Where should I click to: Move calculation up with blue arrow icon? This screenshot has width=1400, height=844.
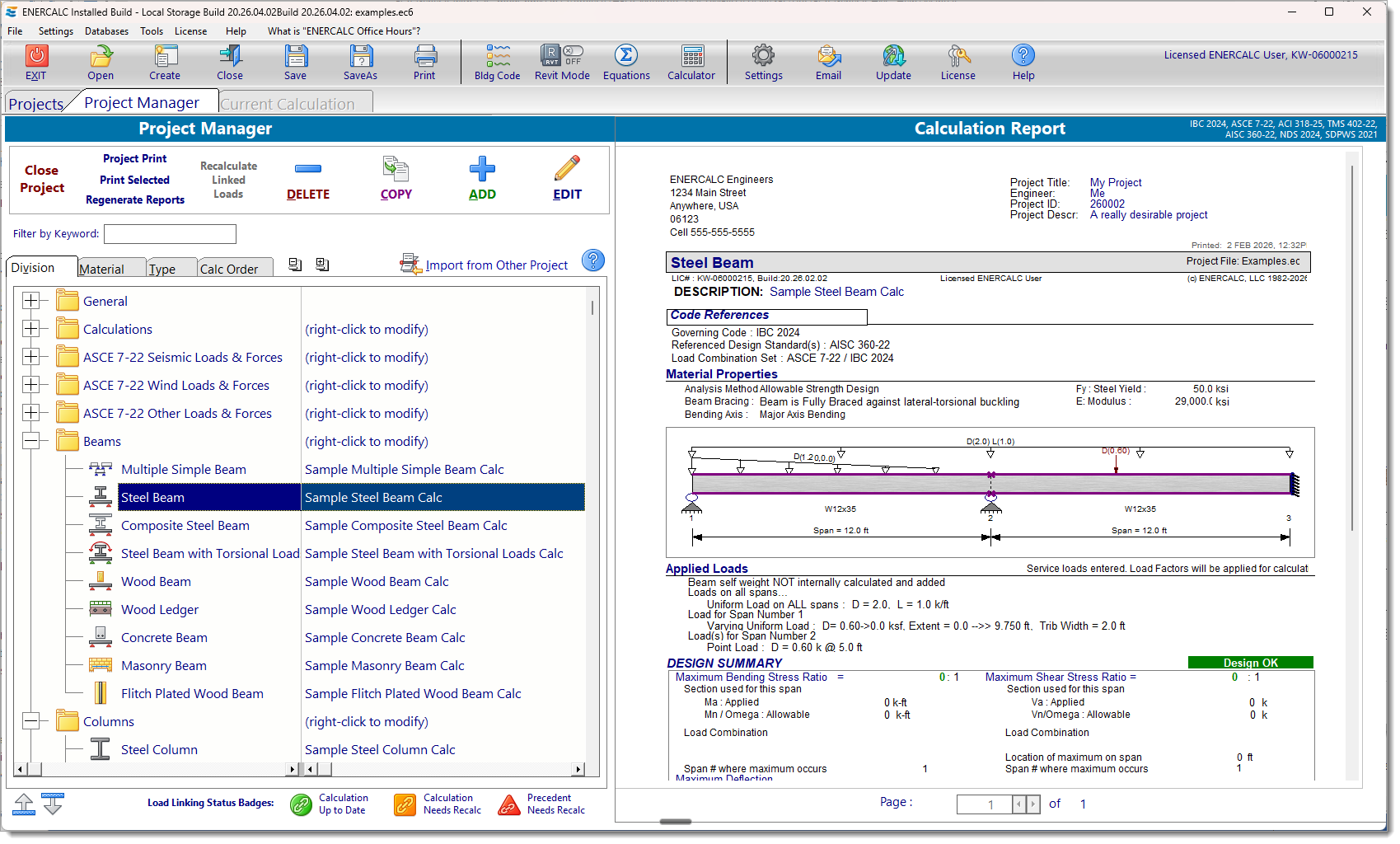pyautogui.click(x=24, y=804)
